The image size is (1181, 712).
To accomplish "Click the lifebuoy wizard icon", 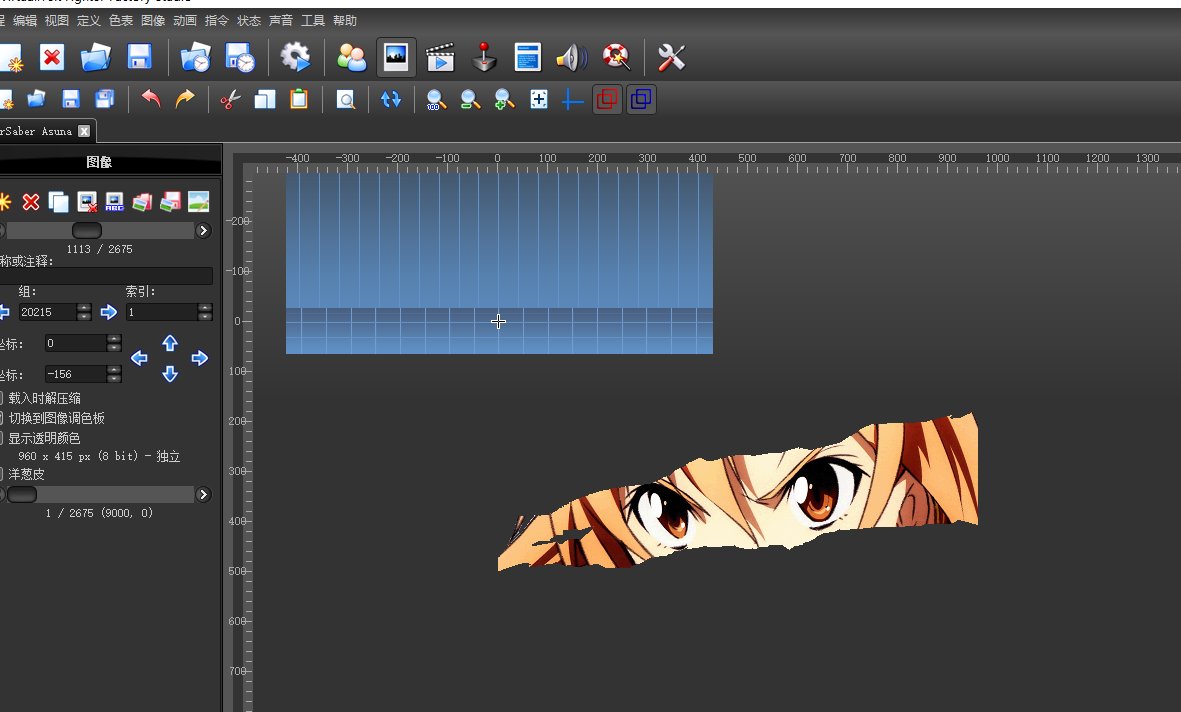I will click(615, 57).
